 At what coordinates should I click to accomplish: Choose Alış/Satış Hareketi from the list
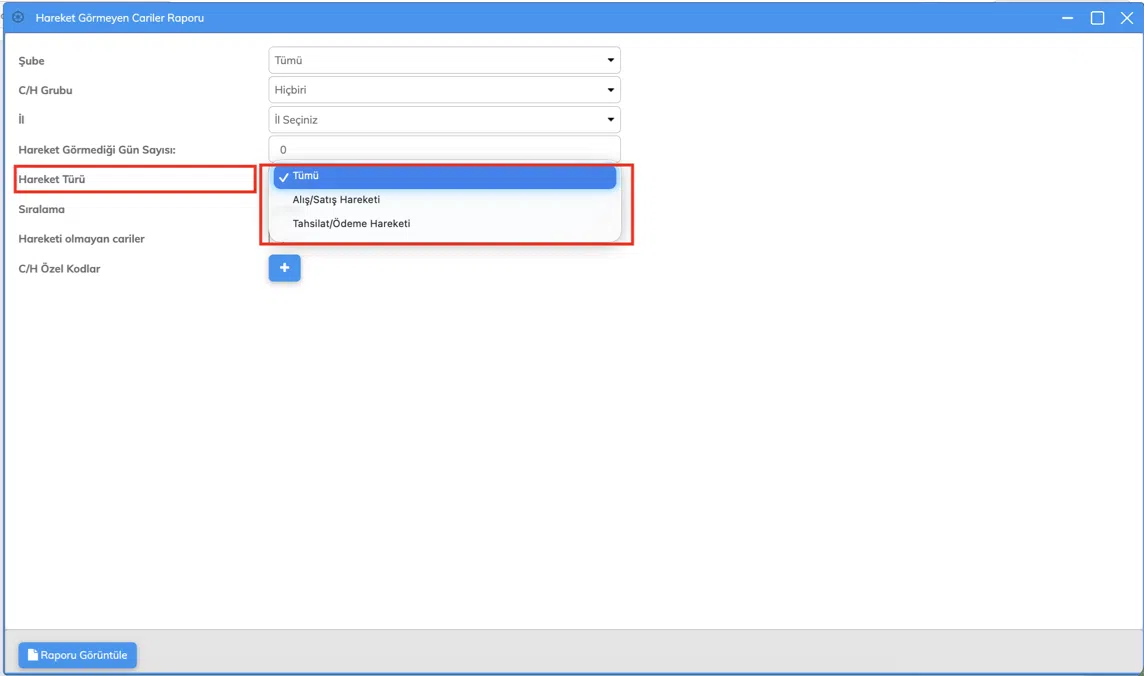336,200
